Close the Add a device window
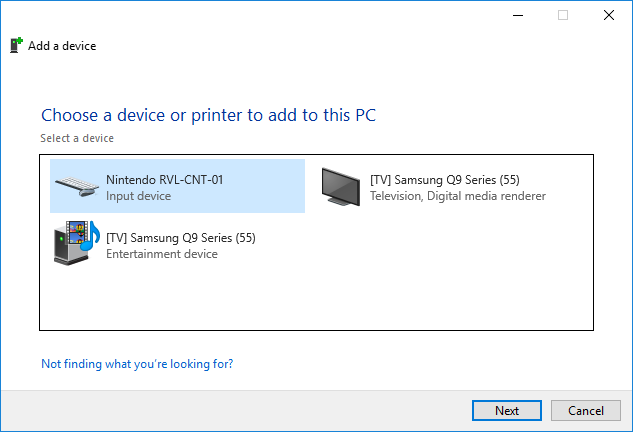 [609, 15]
